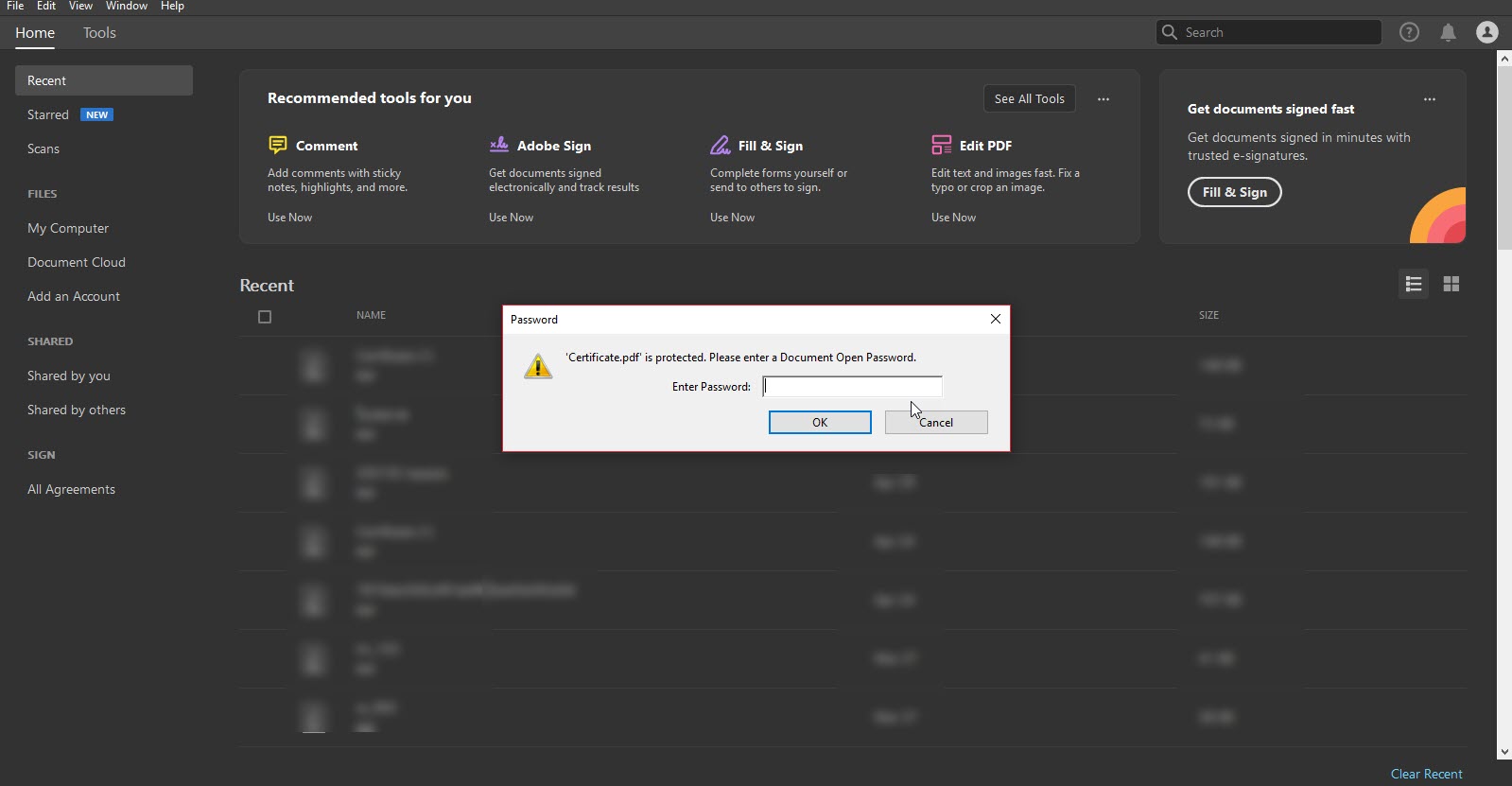
Task: Click Add an Account in sidebar
Action: coord(74,296)
